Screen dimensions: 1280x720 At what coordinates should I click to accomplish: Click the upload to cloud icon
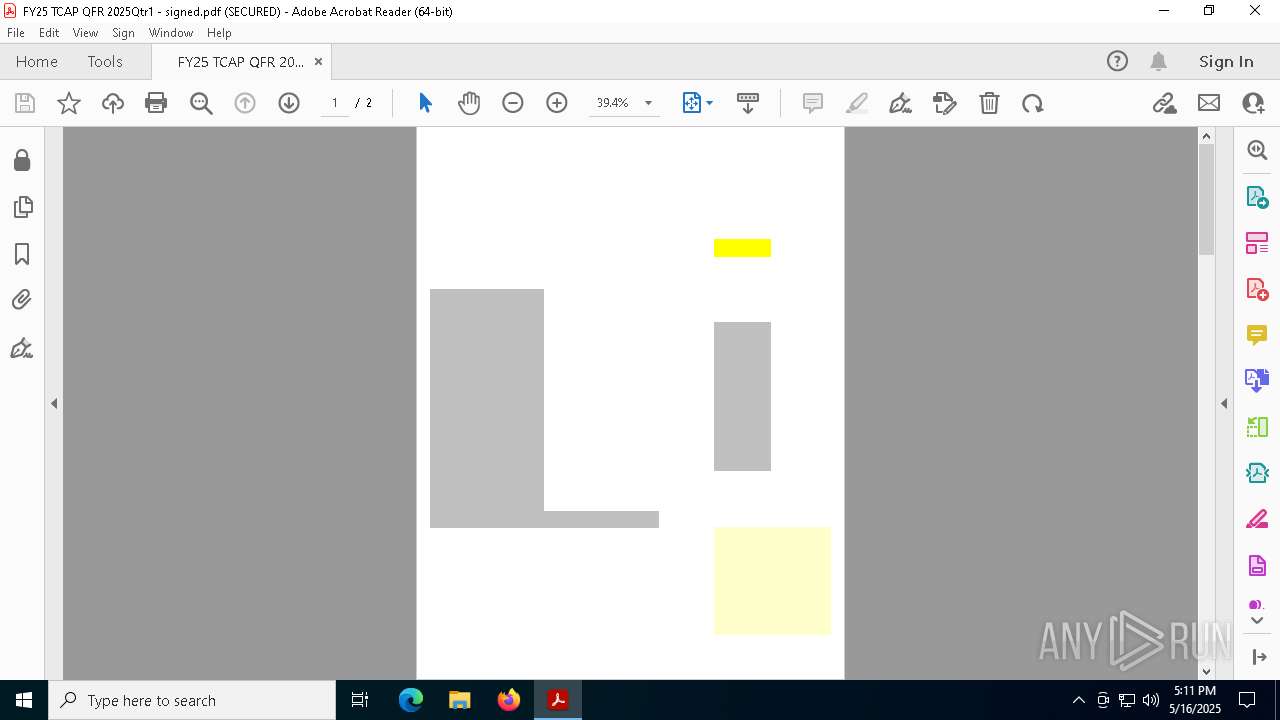(113, 103)
